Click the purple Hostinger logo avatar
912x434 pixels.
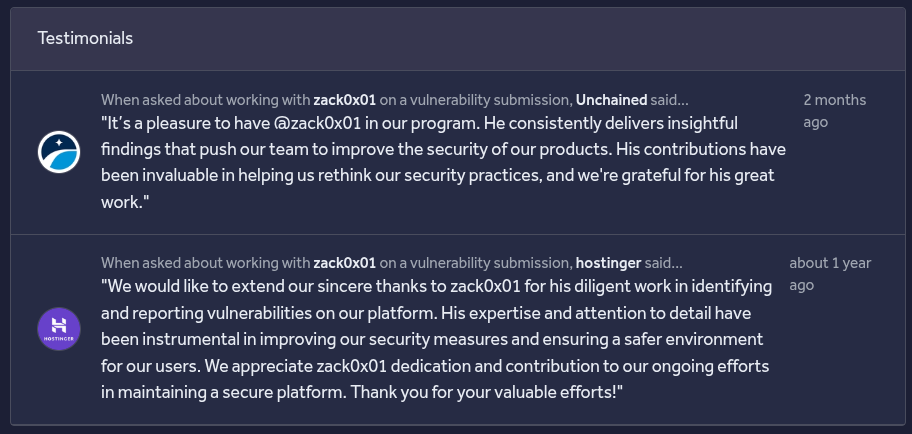pyautogui.click(x=59, y=329)
